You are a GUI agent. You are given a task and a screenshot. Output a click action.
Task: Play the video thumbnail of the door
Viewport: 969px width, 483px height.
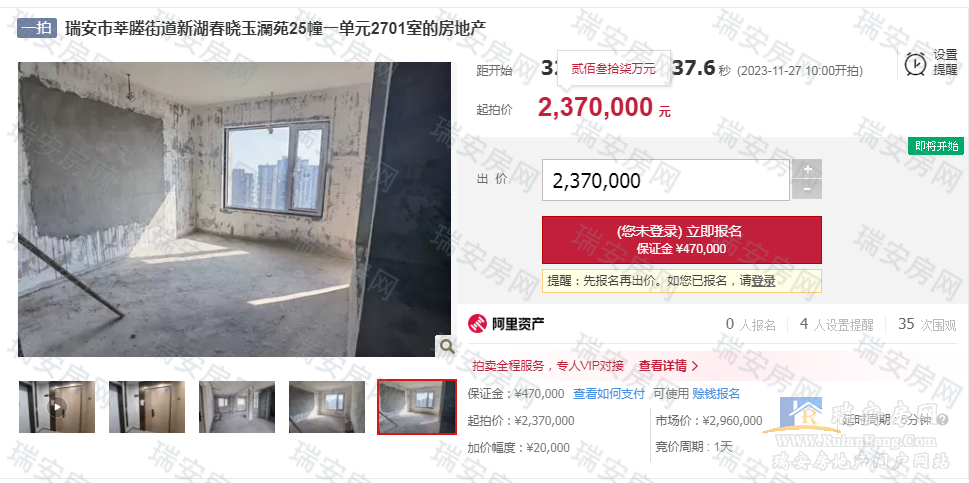57,407
